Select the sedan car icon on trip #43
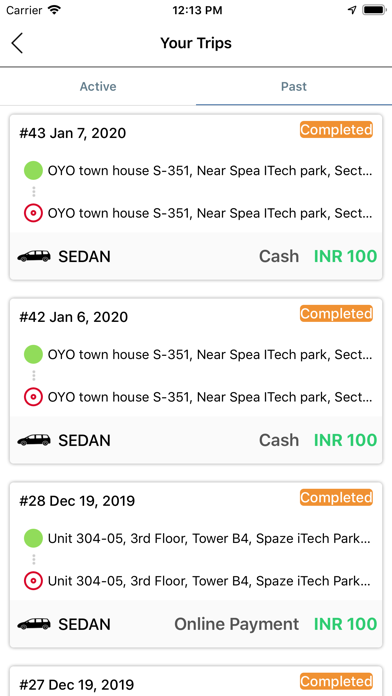Image resolution: width=392 pixels, height=696 pixels. 34,256
